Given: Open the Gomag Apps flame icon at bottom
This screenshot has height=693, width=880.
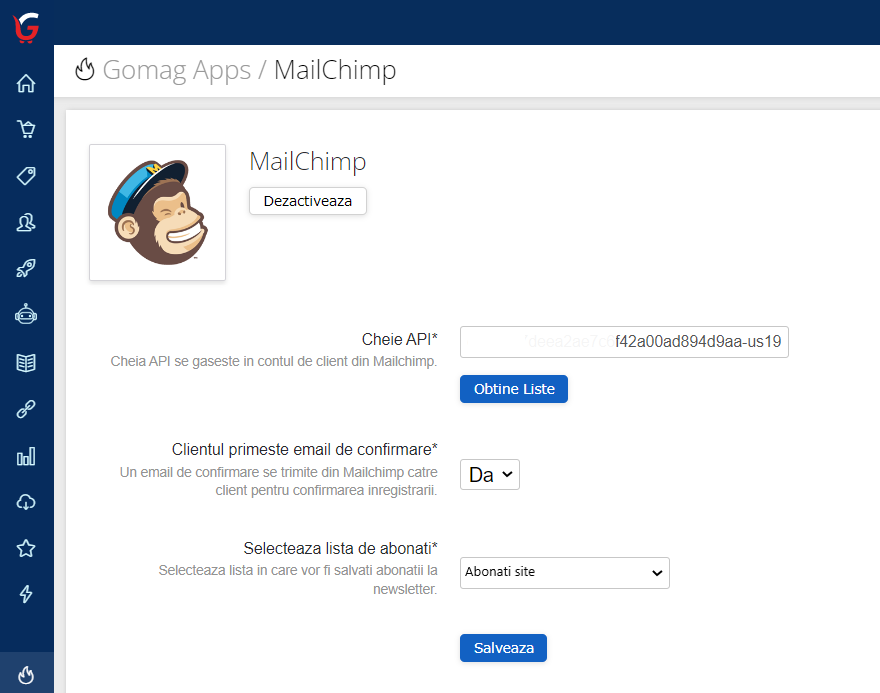Looking at the screenshot, I should click(26, 675).
